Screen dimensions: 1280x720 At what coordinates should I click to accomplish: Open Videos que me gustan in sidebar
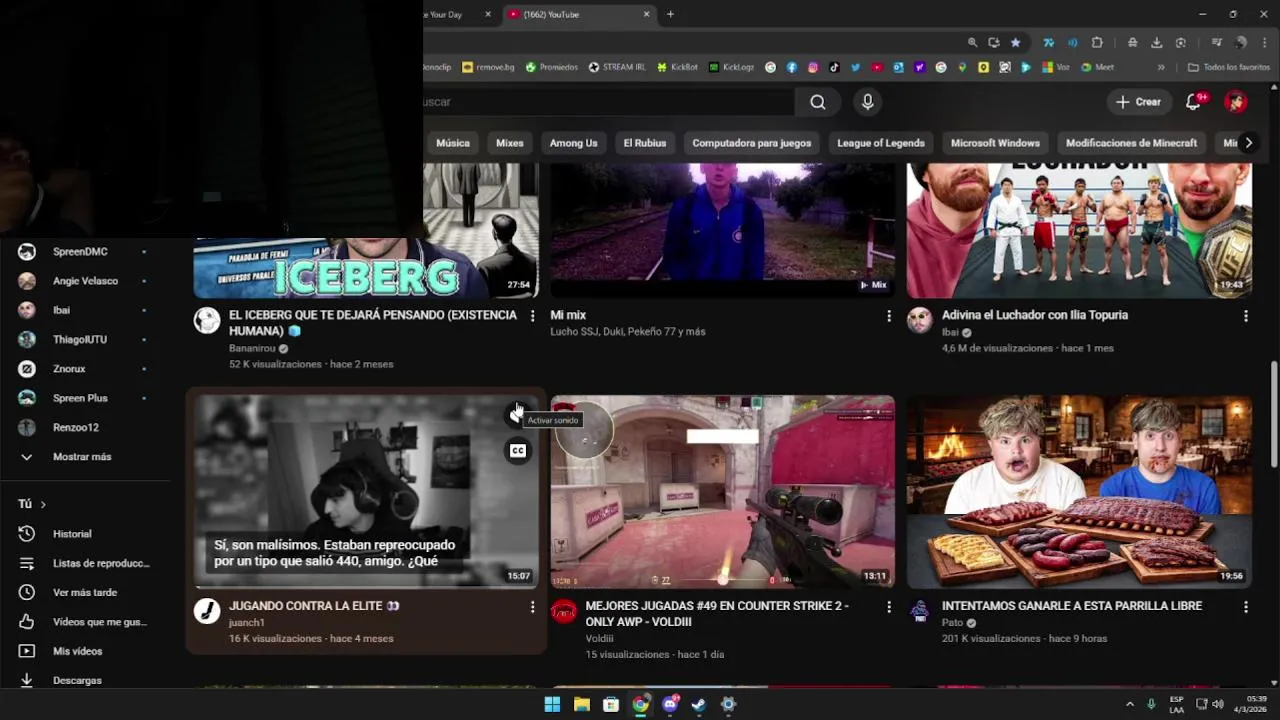pyautogui.click(x=85, y=622)
